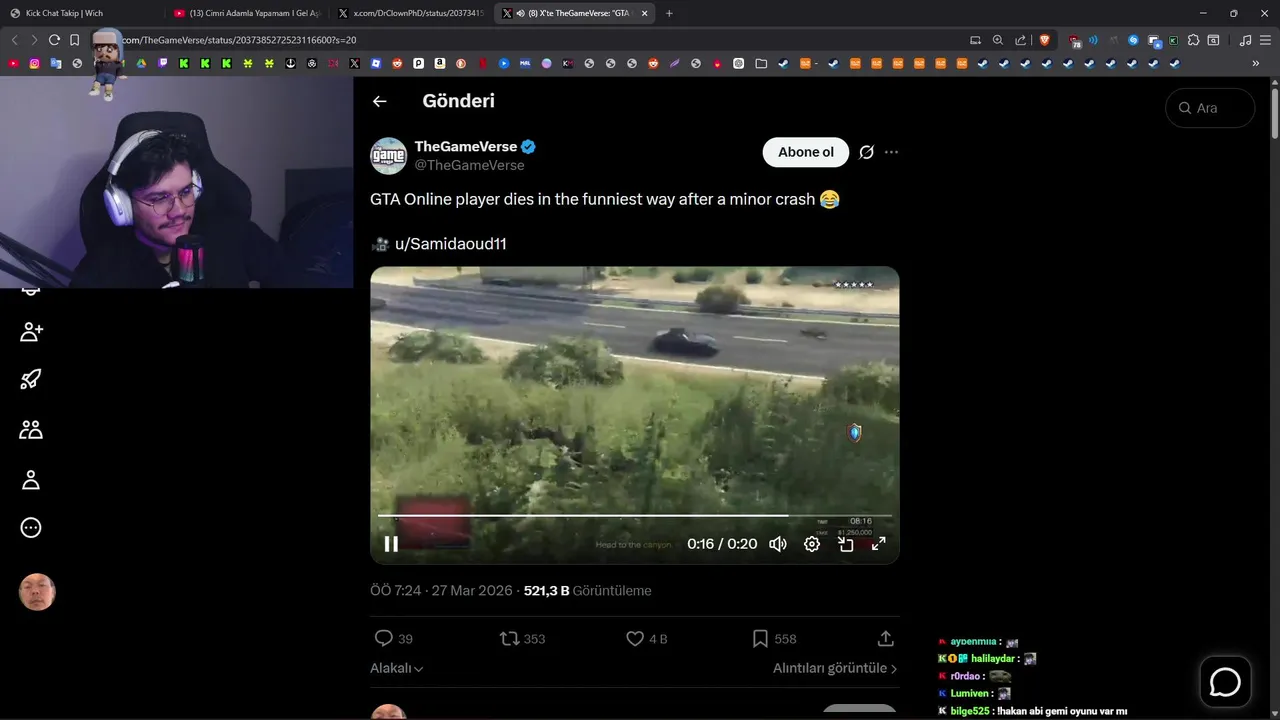Open the blue sound-wave extension
1280x720 pixels.
[x=1093, y=40]
